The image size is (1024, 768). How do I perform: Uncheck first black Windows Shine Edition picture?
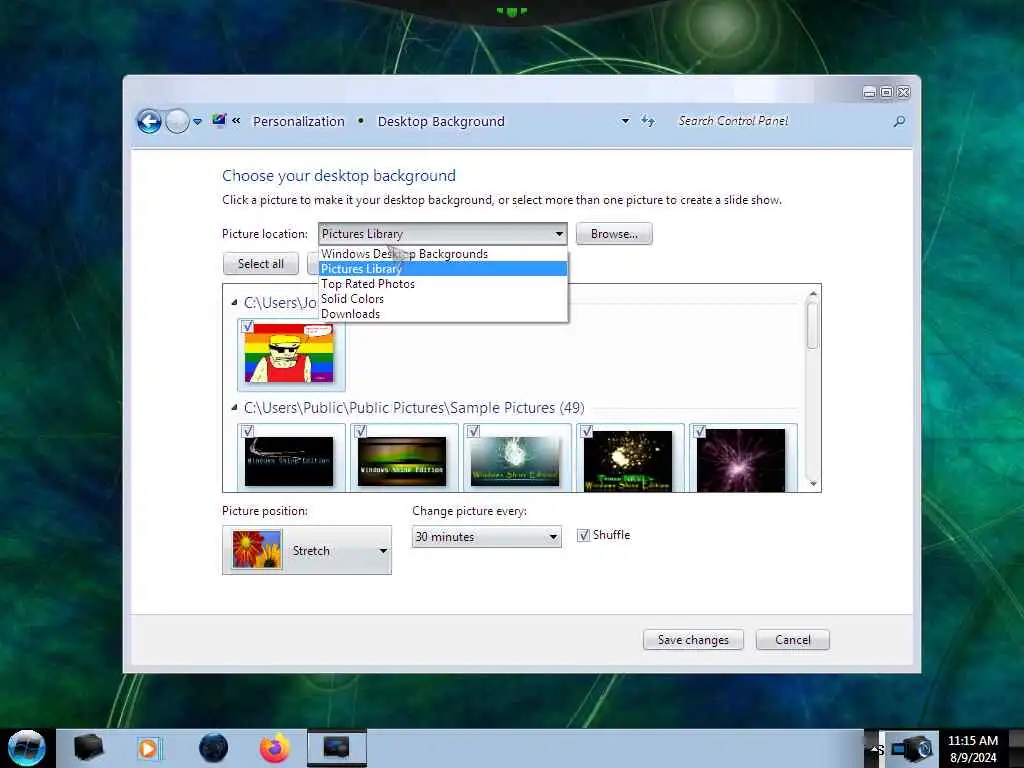tap(248, 431)
